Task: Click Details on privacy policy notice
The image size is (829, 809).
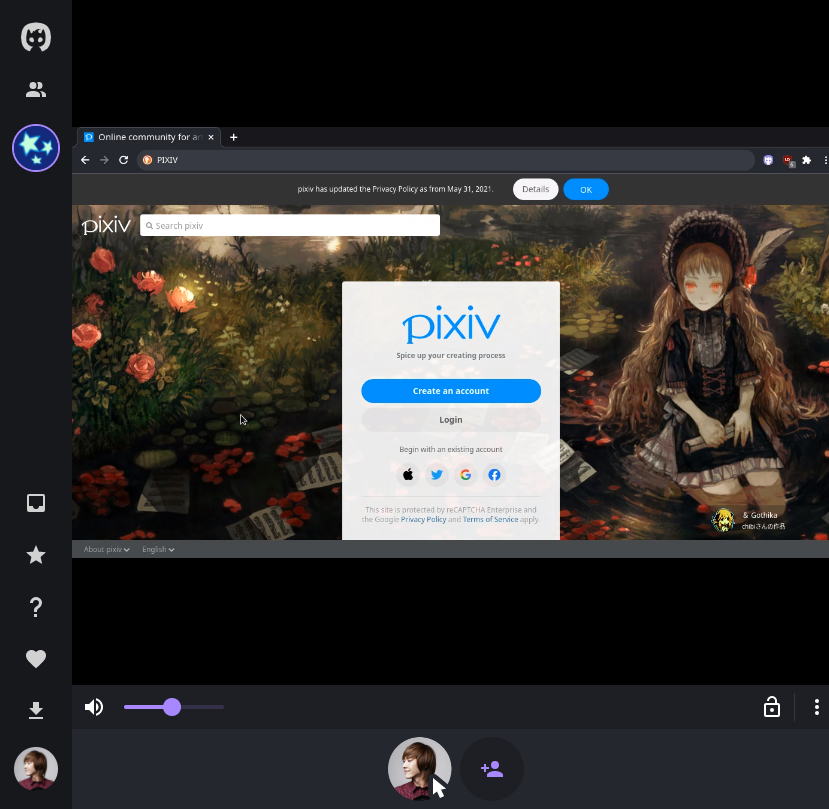Action: coord(536,189)
